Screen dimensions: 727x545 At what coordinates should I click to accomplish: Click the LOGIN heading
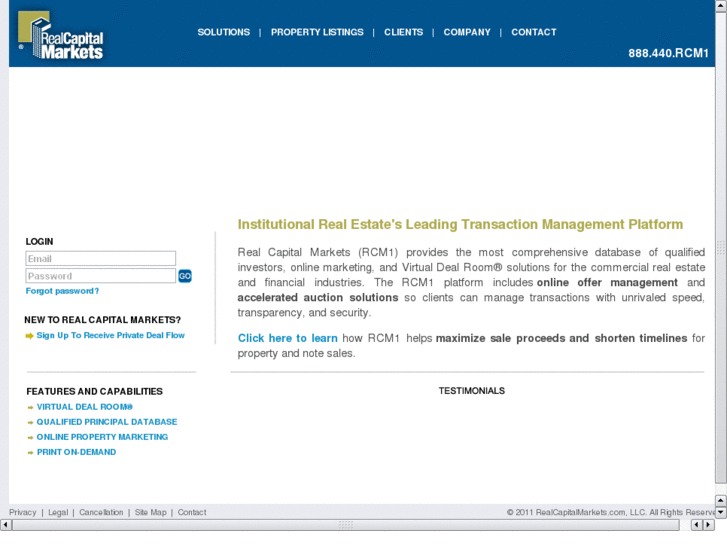pos(39,242)
